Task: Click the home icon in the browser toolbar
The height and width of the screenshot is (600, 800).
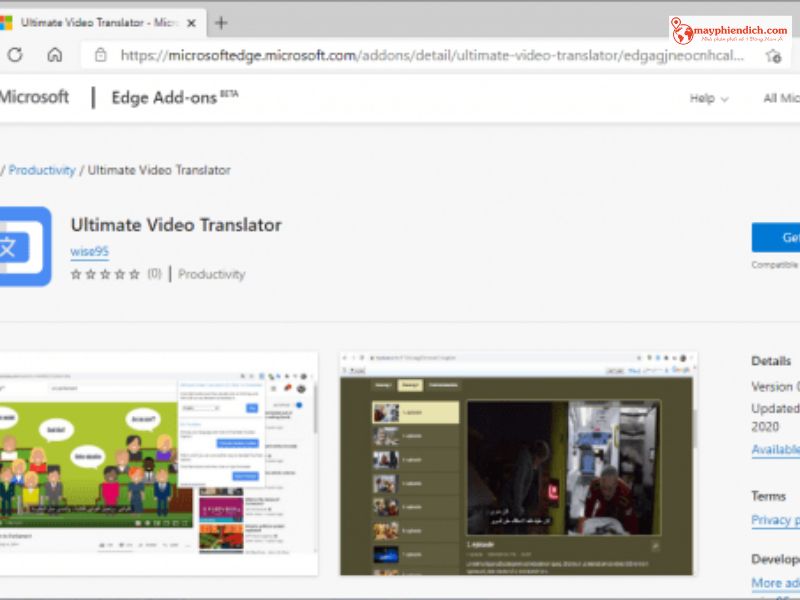Action: (x=55, y=56)
